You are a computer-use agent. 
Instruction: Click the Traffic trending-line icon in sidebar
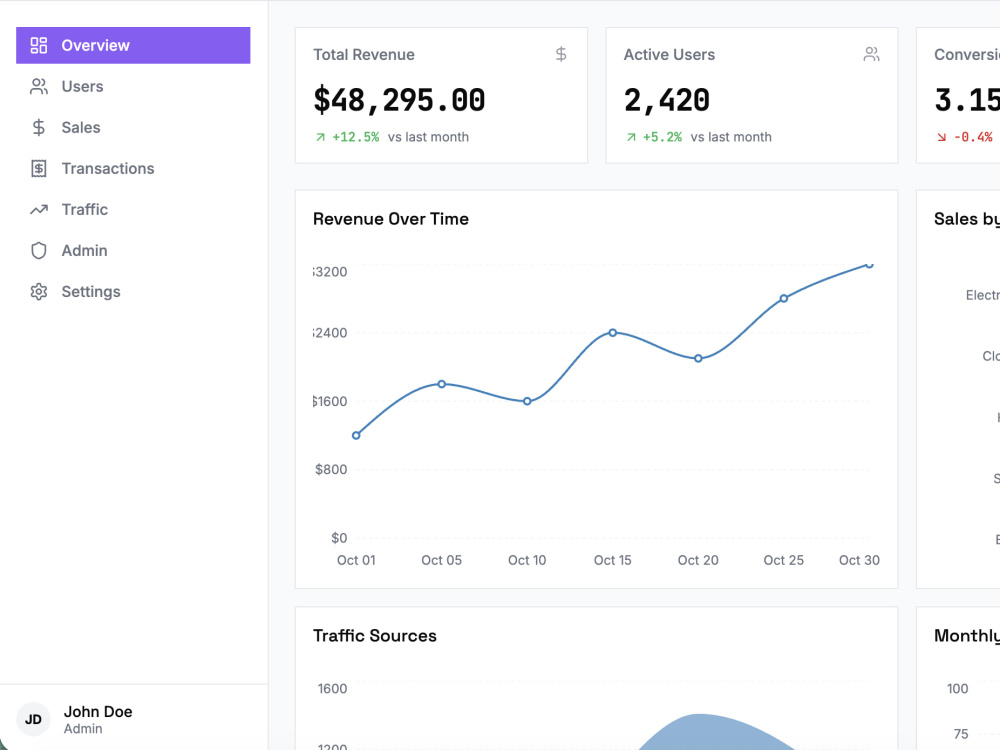pos(39,209)
